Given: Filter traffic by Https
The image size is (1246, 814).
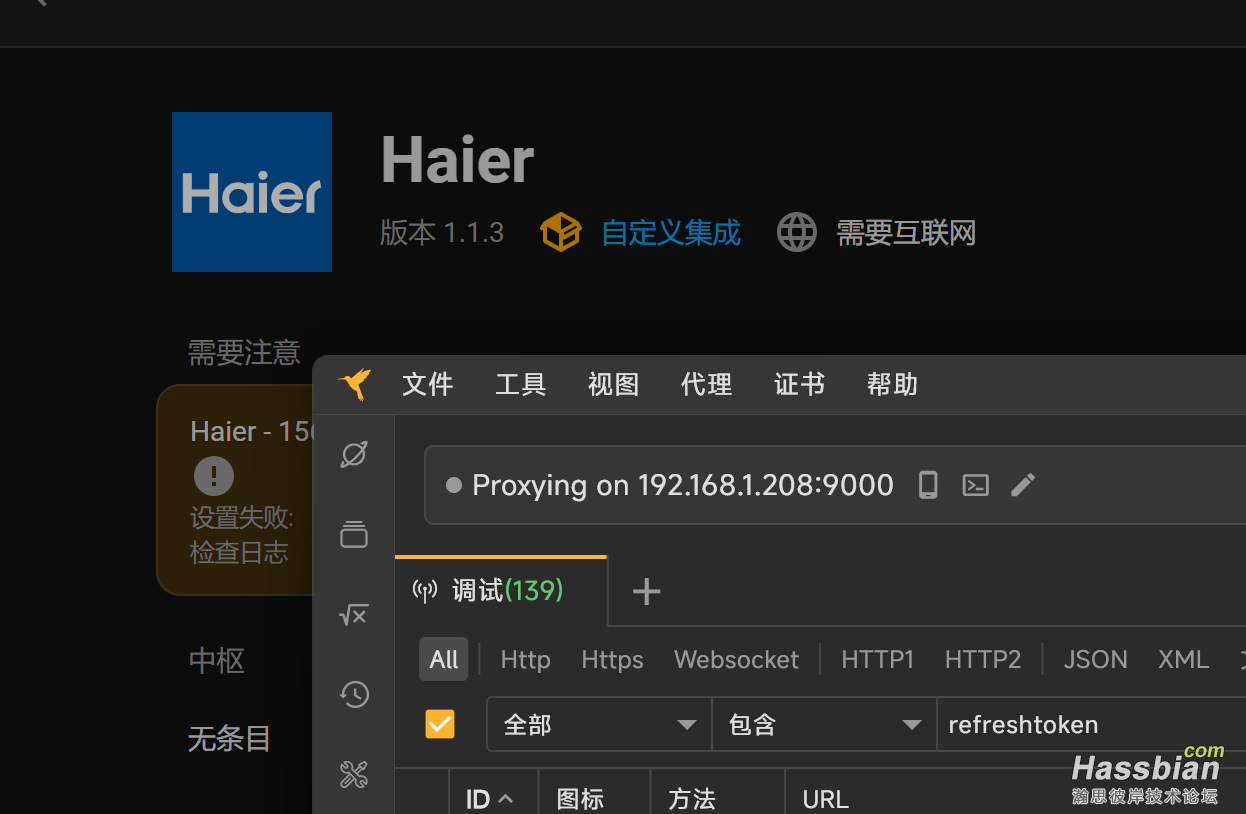Looking at the screenshot, I should [x=612, y=660].
